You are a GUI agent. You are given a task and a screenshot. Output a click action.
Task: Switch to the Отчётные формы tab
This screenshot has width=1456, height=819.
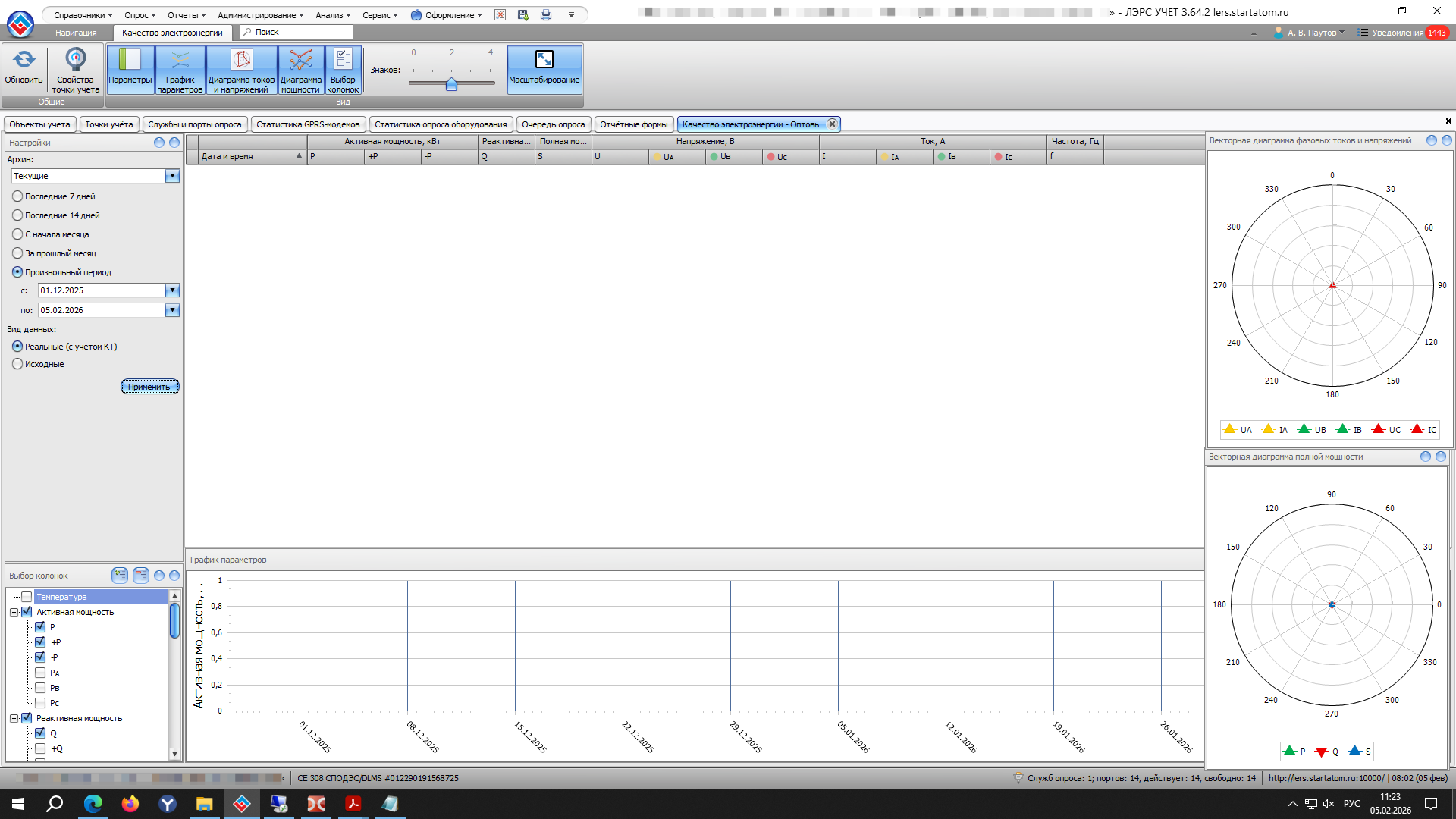tap(633, 124)
